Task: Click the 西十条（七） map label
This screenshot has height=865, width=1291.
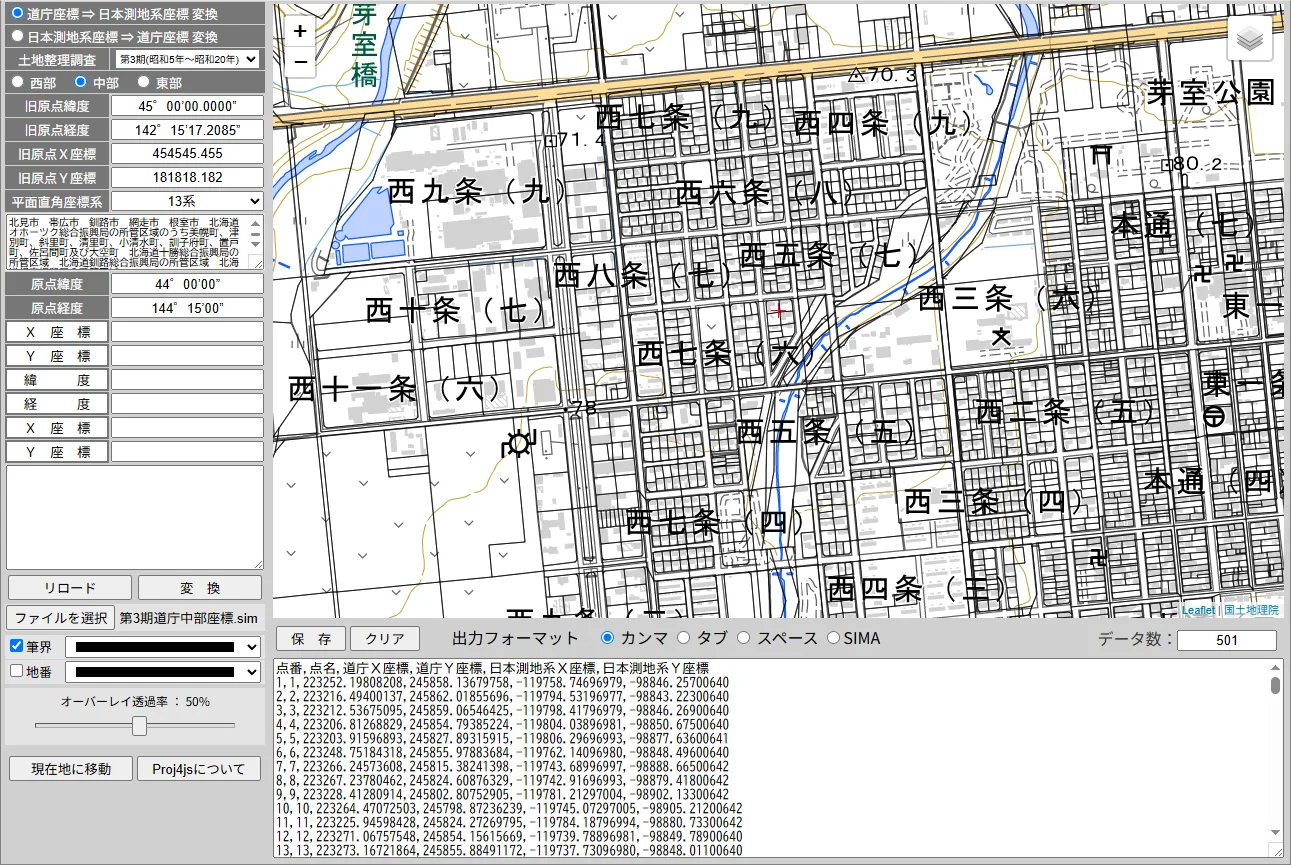Action: click(457, 310)
